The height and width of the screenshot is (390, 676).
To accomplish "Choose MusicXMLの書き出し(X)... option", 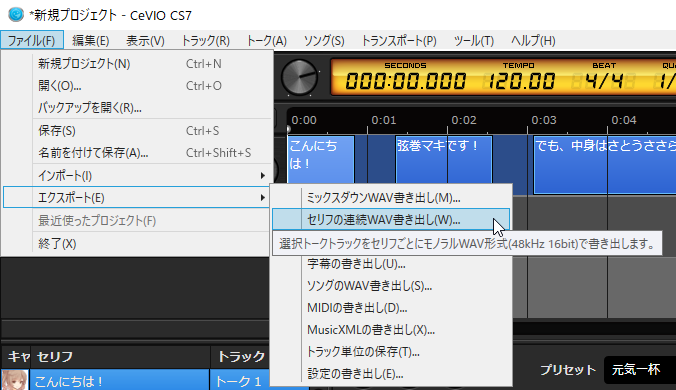I will tap(391, 330).
